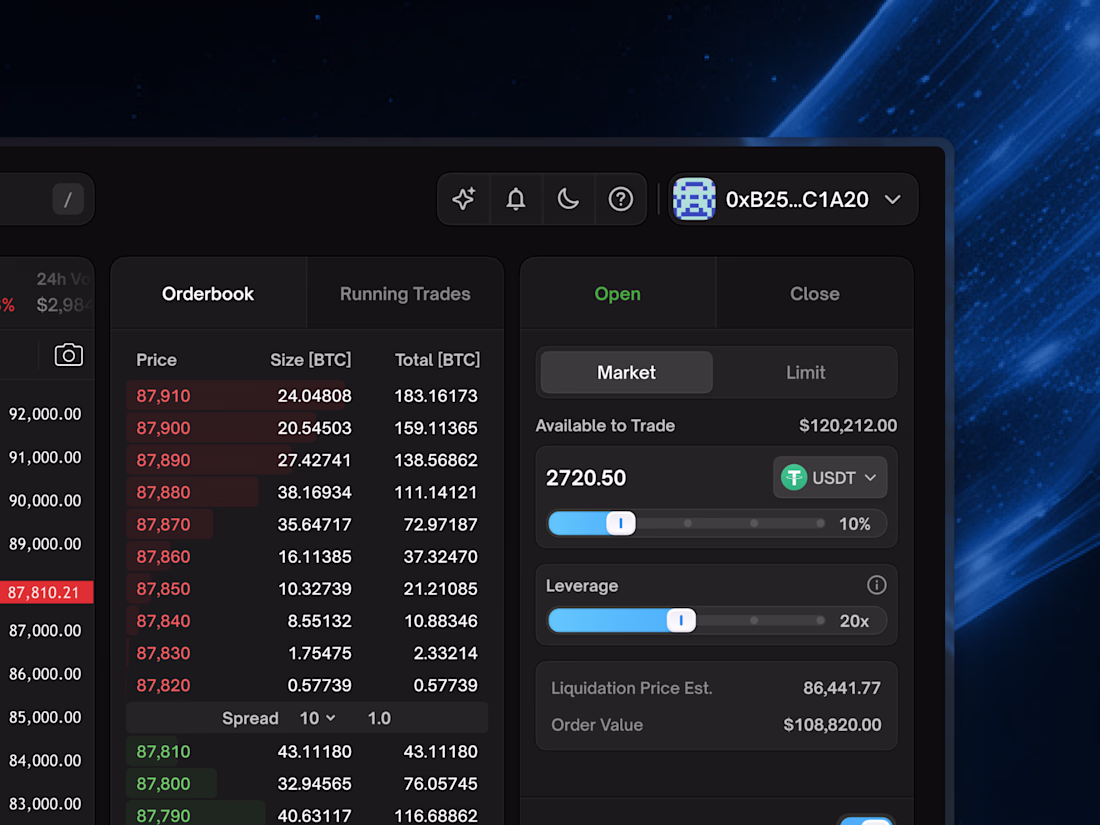
Task: Select the Close position tab
Action: click(814, 294)
